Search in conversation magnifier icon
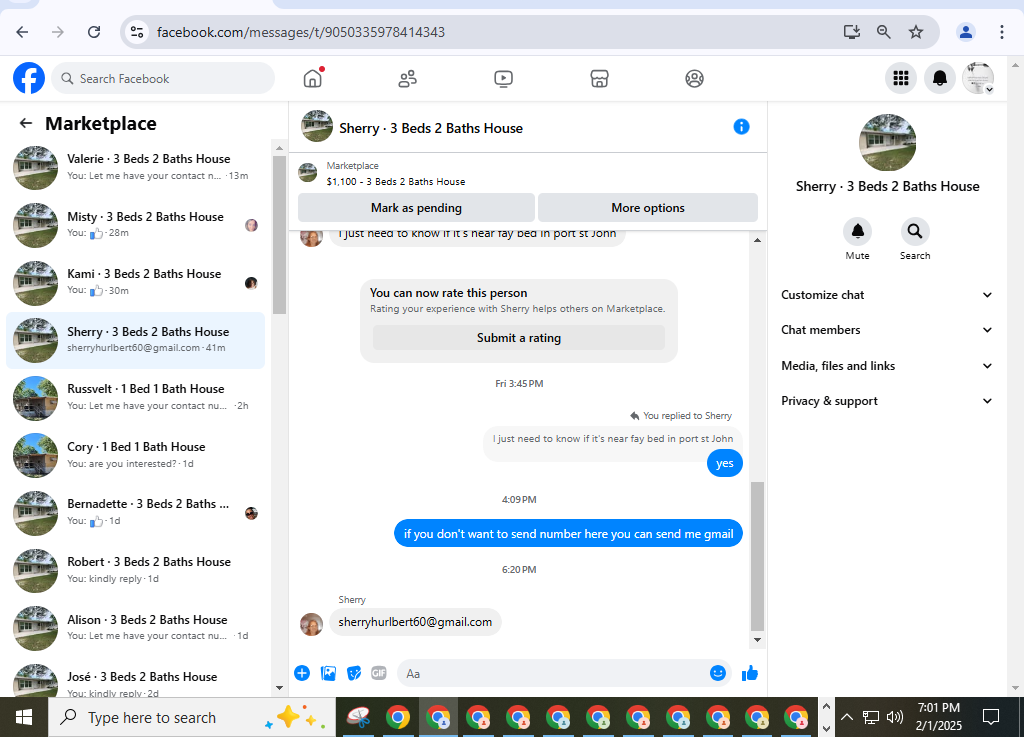The width and height of the screenshot is (1024, 737). pyautogui.click(x=915, y=231)
